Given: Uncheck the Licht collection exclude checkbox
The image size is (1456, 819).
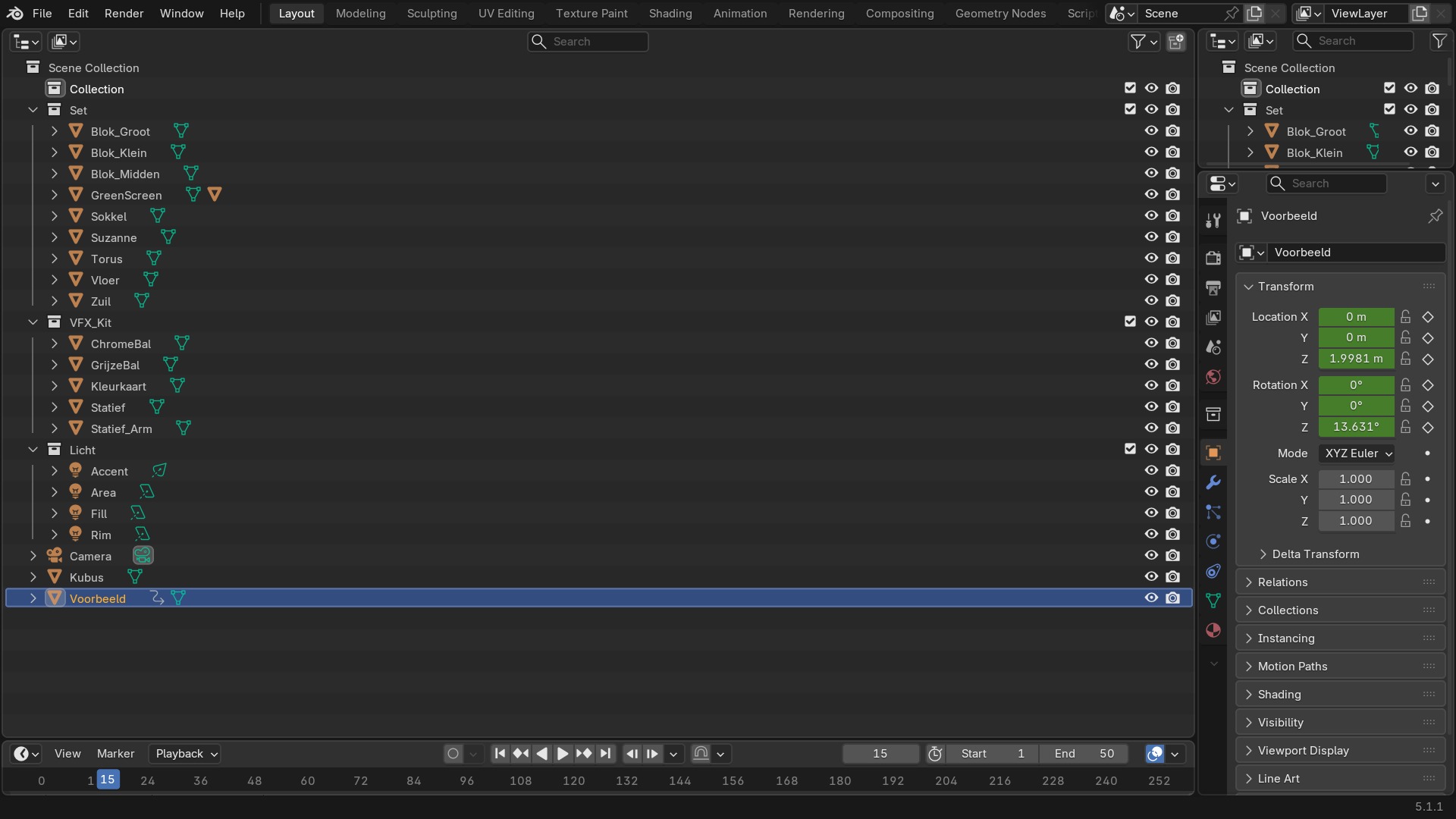Looking at the screenshot, I should (1130, 449).
